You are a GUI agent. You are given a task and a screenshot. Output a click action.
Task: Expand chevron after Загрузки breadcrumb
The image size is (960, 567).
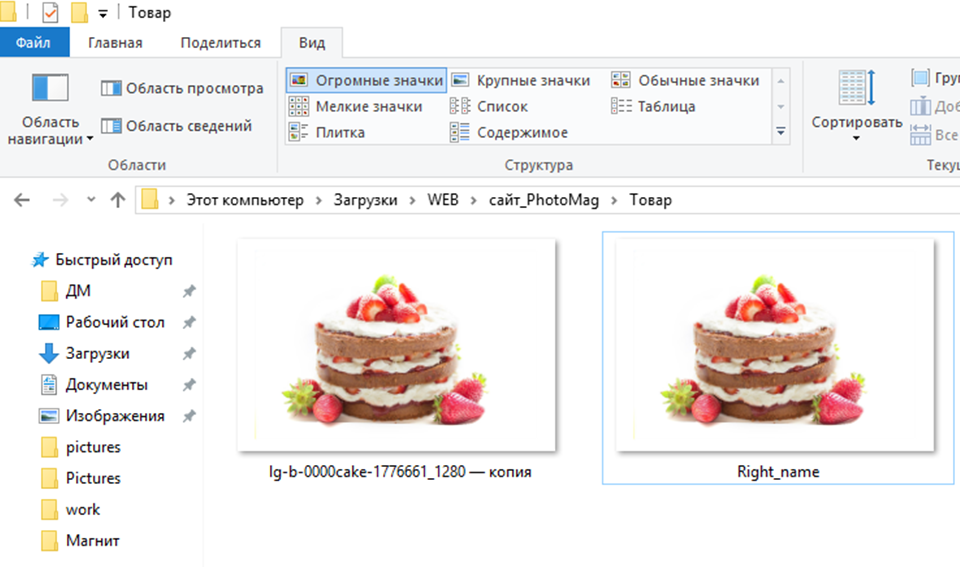pos(413,200)
